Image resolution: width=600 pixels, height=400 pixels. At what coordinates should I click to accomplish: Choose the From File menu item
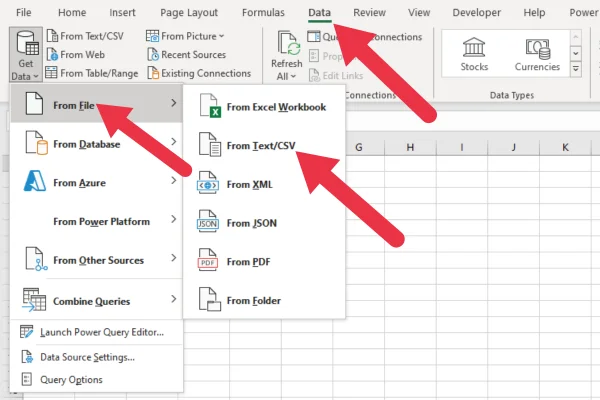pos(96,104)
